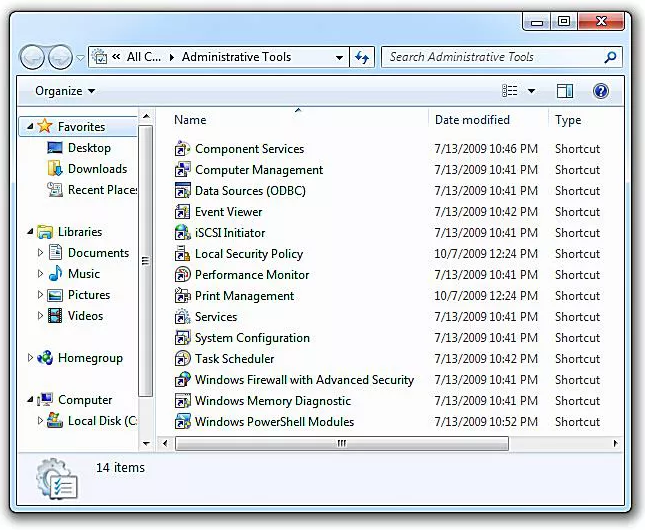
Task: Expand the Videos library node
Action: [40, 315]
